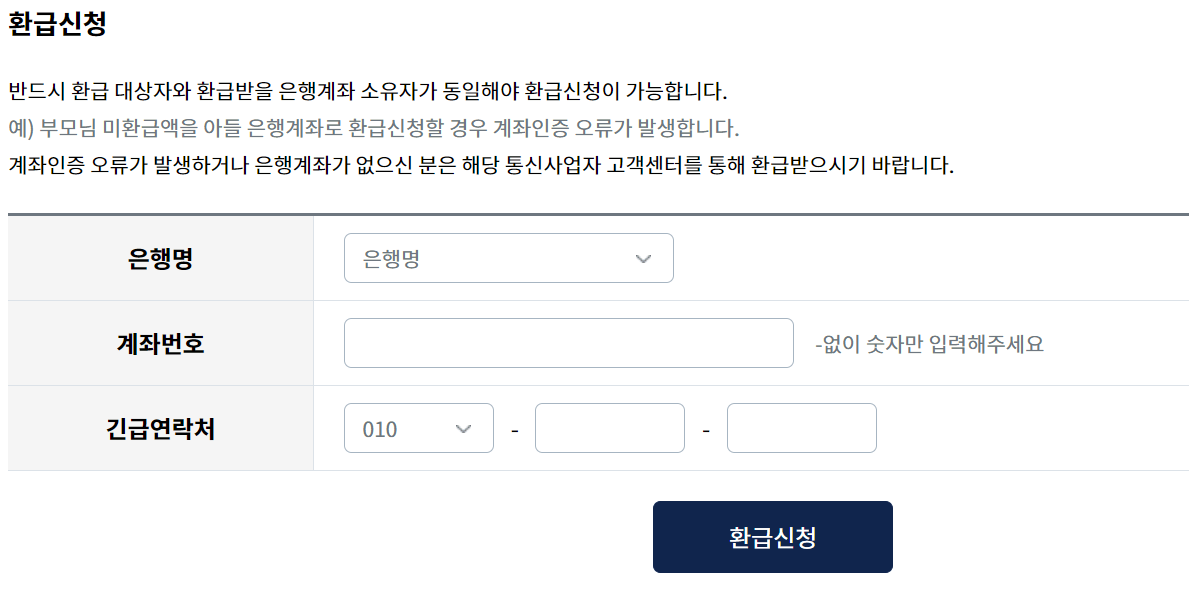The width and height of the screenshot is (1189, 611).
Task: Click the 계좌번호 row label
Action: click(160, 342)
